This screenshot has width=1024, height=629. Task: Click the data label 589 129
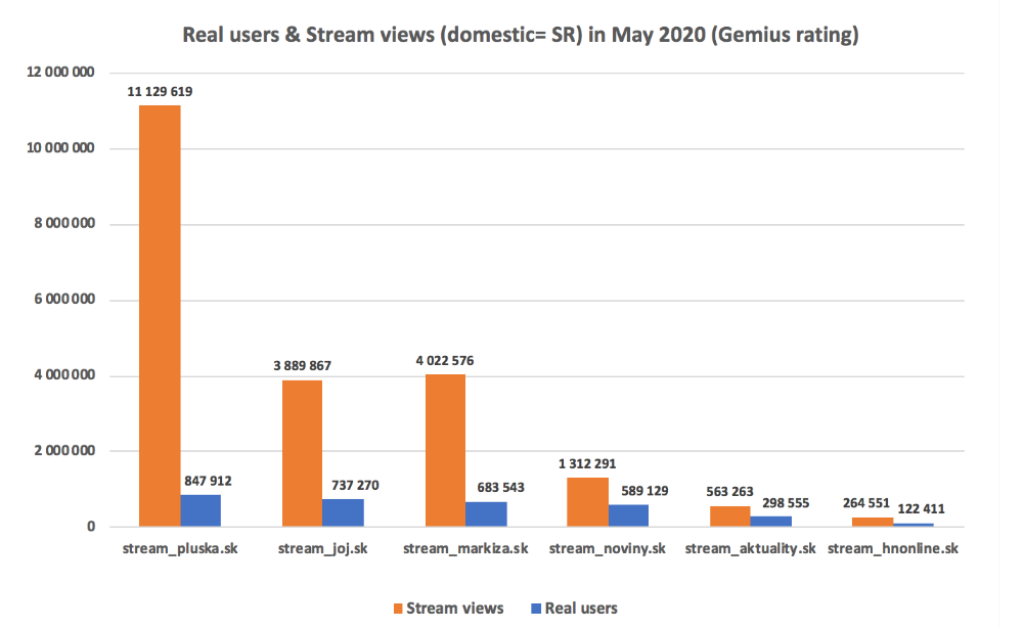[645, 491]
